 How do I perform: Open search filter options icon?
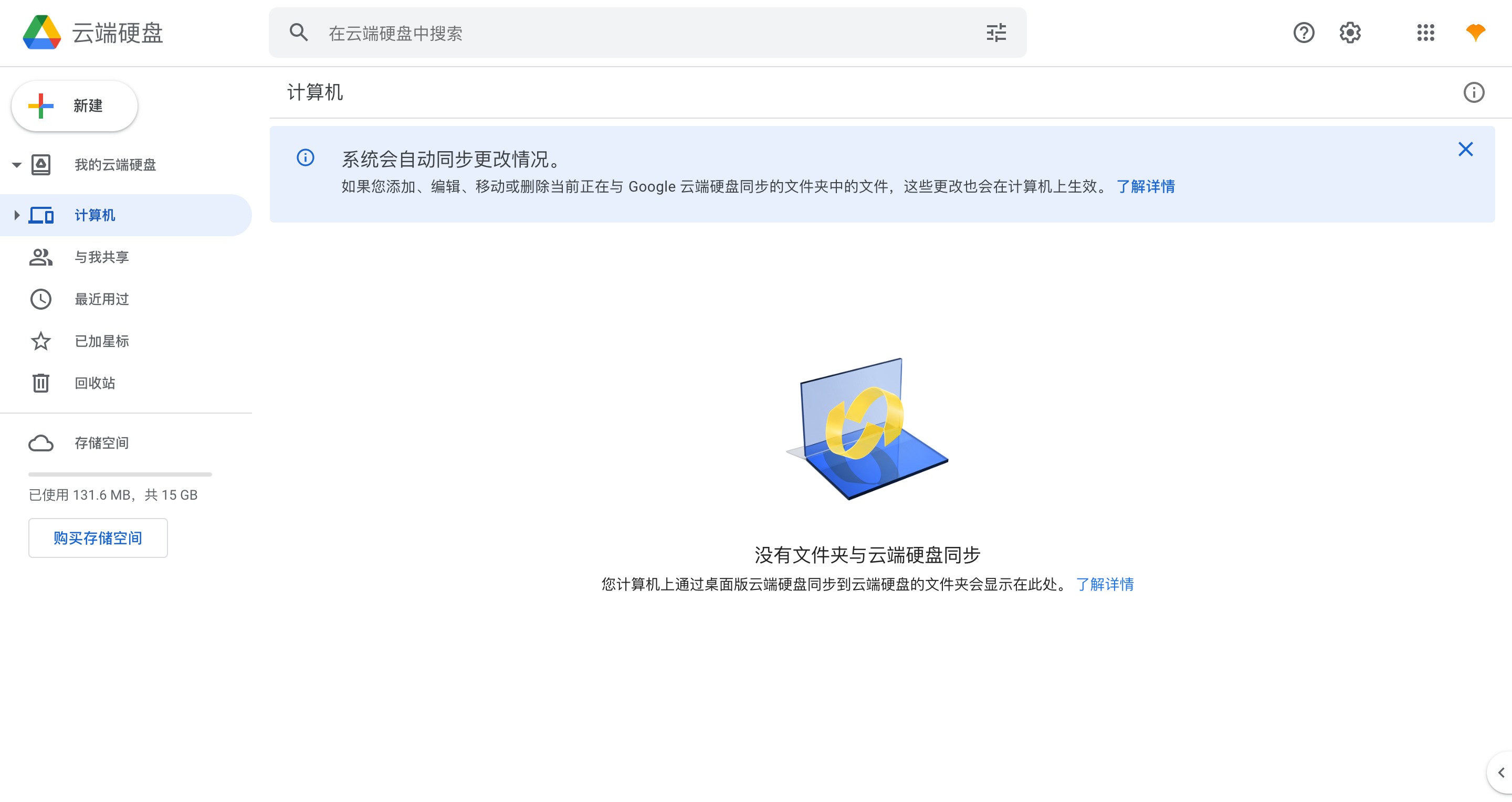996,33
